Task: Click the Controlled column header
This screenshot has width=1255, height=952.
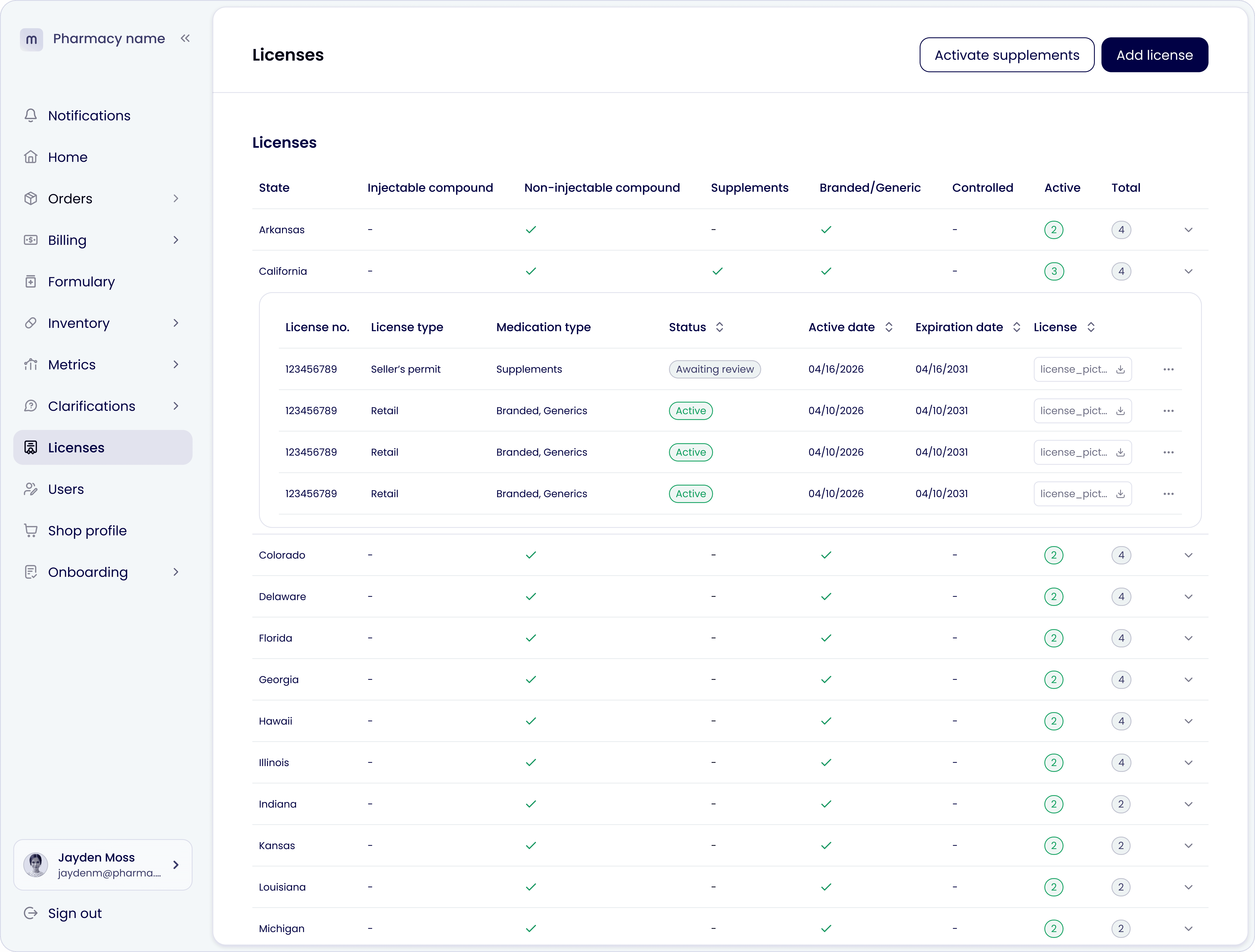Action: (983, 188)
